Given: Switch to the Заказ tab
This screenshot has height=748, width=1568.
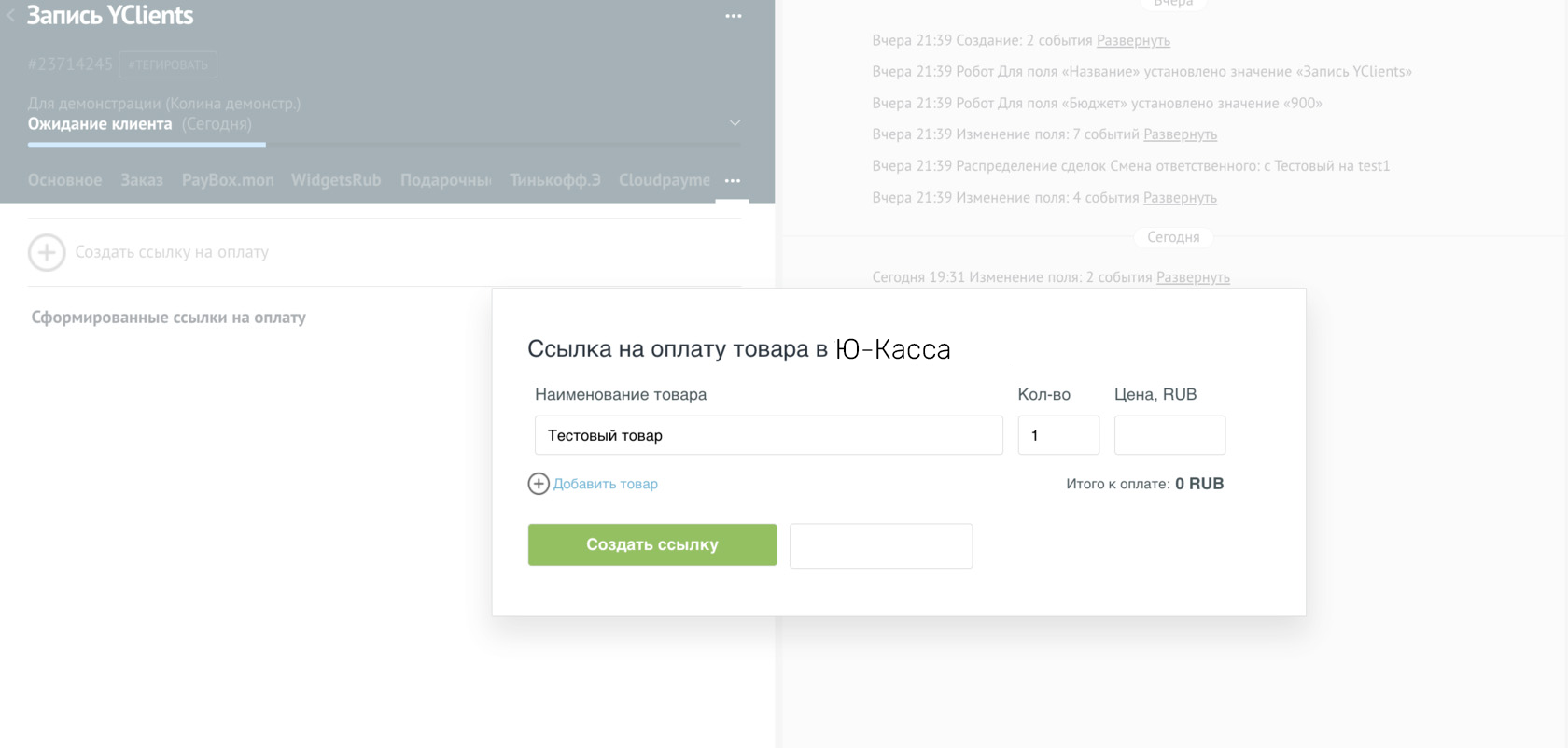Looking at the screenshot, I should pyautogui.click(x=142, y=180).
